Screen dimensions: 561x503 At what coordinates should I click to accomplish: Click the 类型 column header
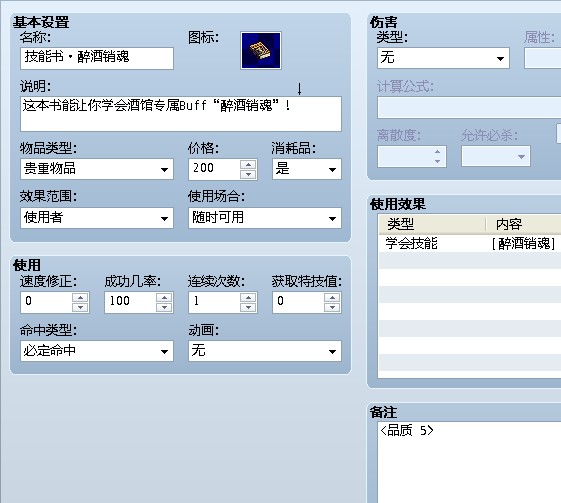coord(432,224)
